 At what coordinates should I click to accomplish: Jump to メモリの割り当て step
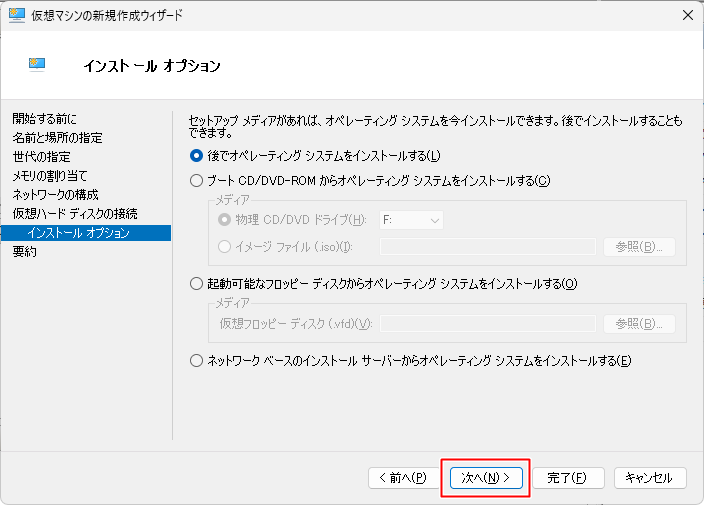click(x=51, y=176)
